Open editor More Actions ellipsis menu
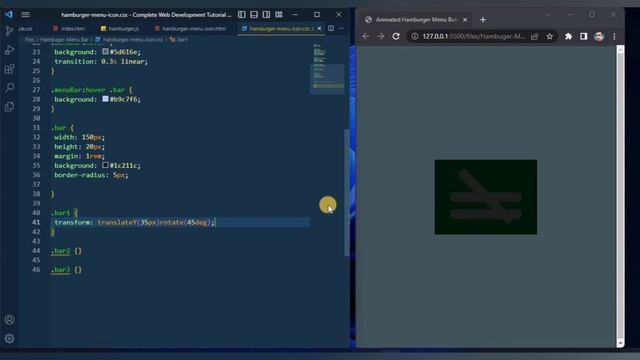Image resolution: width=640 pixels, height=360 pixels. [341, 29]
